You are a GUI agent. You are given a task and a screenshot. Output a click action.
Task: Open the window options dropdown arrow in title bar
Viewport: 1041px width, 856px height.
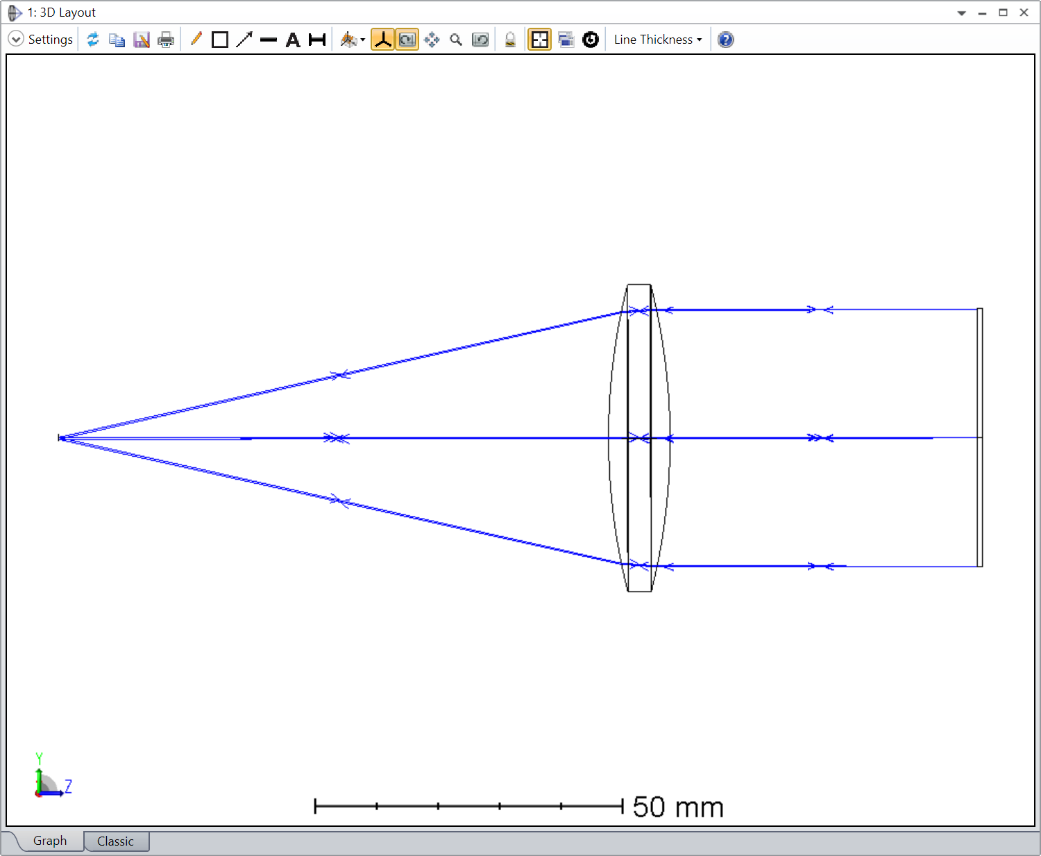tap(961, 13)
